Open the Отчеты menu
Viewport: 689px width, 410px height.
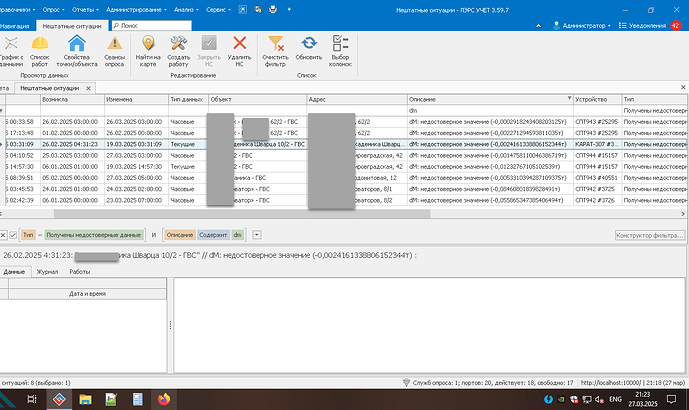coord(85,9)
